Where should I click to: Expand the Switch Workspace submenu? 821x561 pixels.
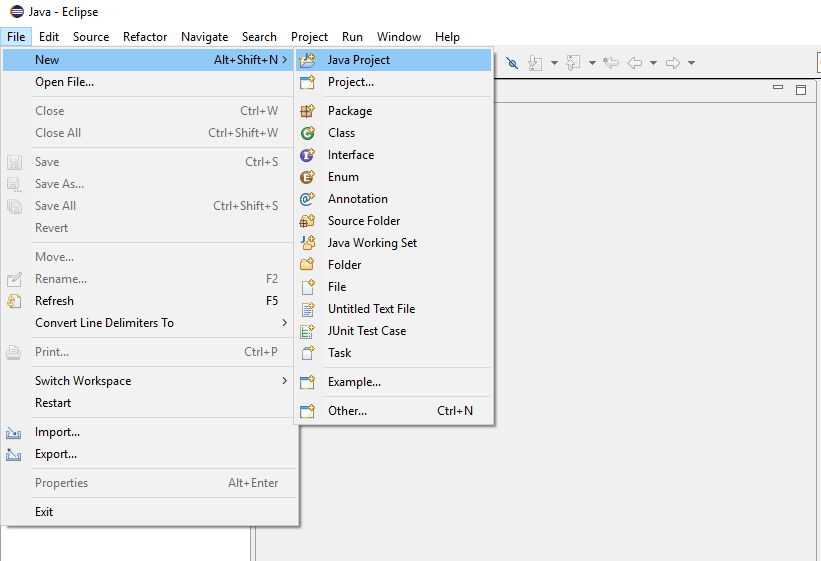point(149,381)
